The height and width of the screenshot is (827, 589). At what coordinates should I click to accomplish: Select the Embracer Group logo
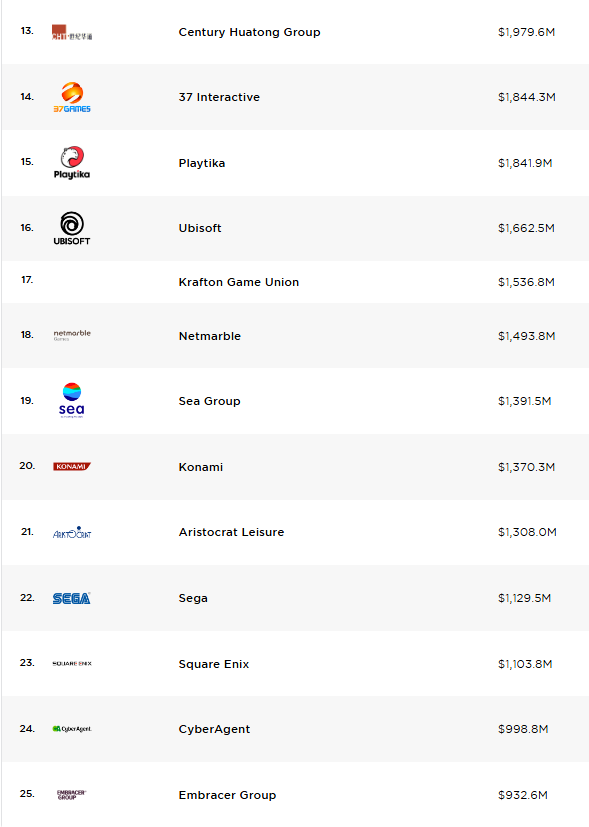71,795
